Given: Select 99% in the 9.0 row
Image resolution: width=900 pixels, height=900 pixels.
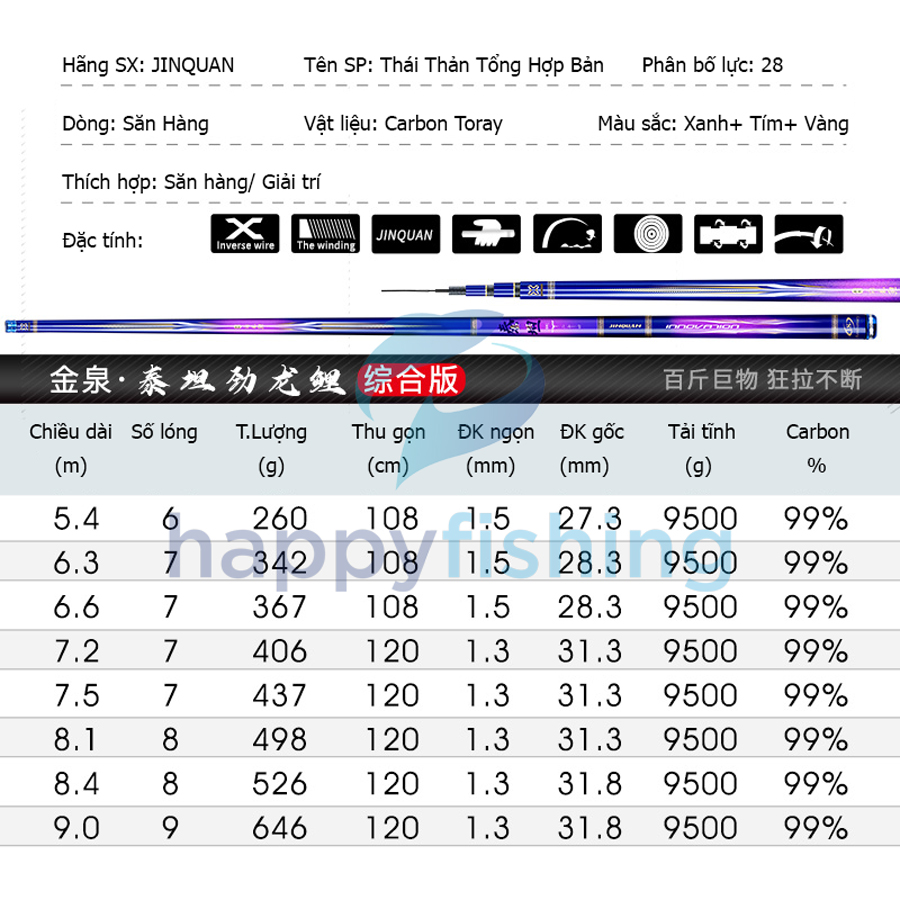Looking at the screenshot, I should tap(816, 828).
